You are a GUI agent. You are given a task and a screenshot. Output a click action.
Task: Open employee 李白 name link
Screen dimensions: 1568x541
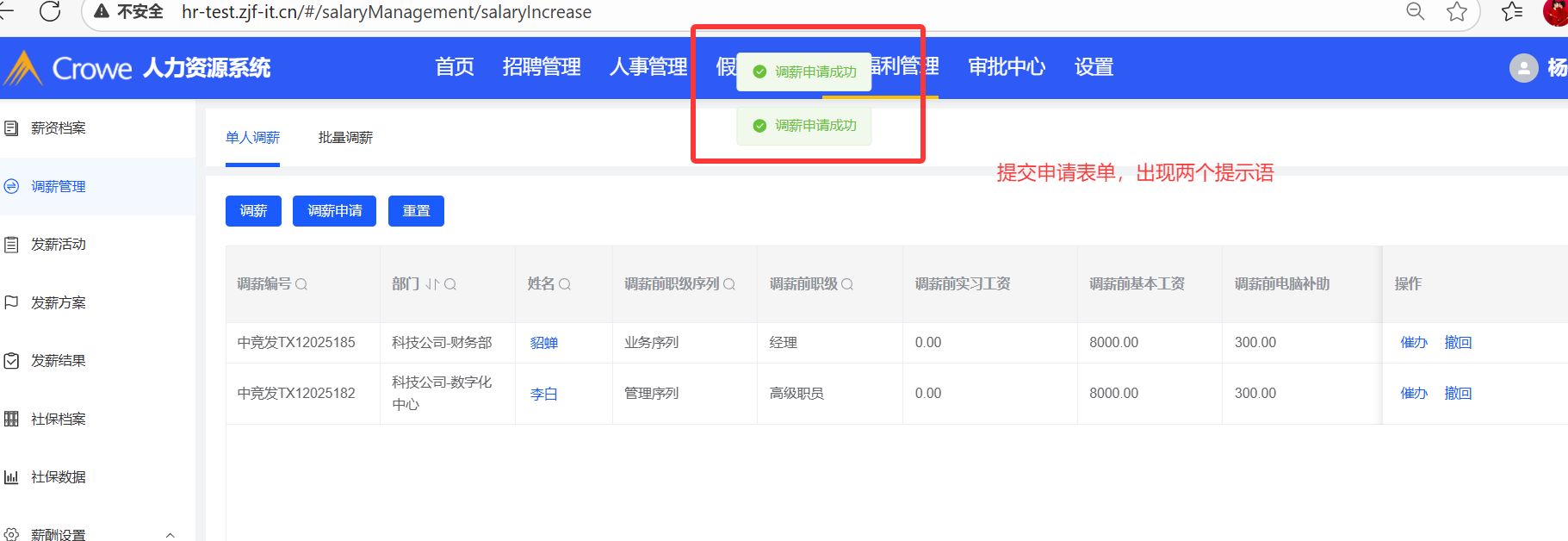543,394
